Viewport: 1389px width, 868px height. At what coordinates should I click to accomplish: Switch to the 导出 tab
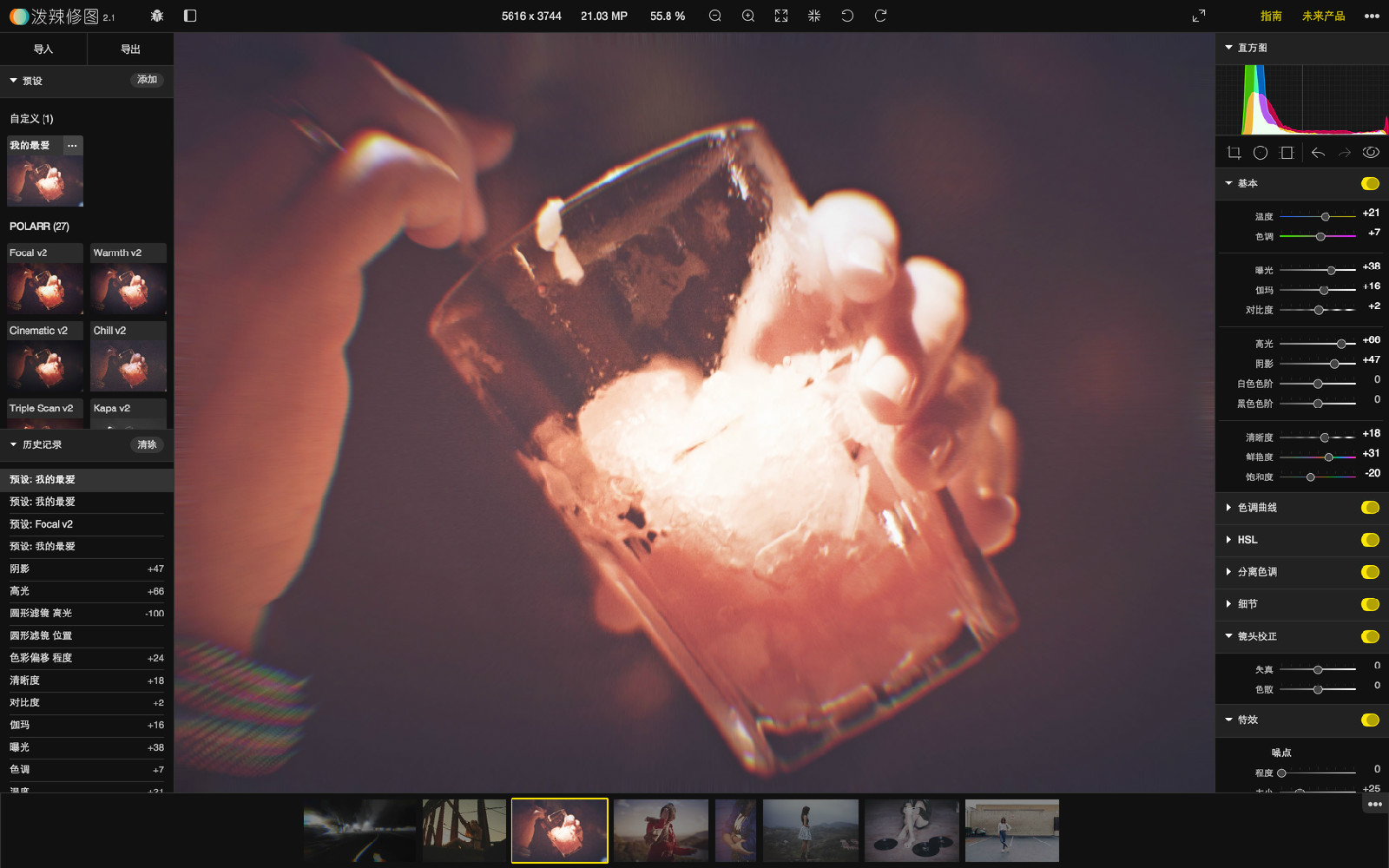tap(130, 49)
